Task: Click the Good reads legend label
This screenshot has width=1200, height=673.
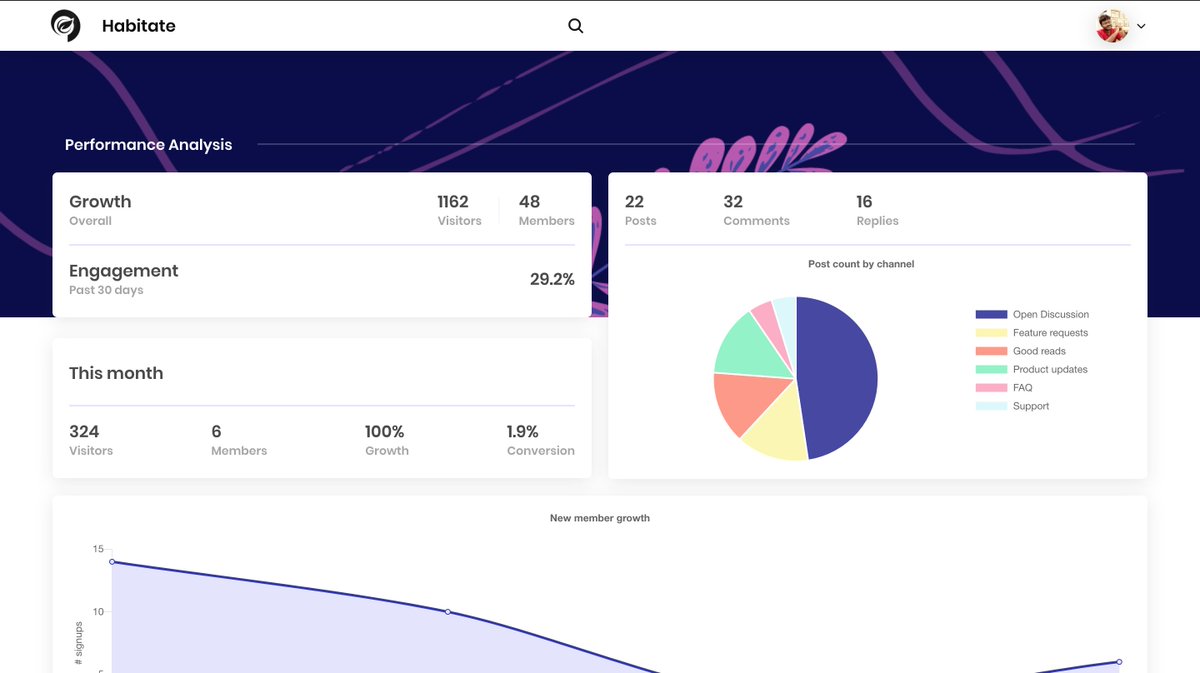Action: click(1039, 351)
